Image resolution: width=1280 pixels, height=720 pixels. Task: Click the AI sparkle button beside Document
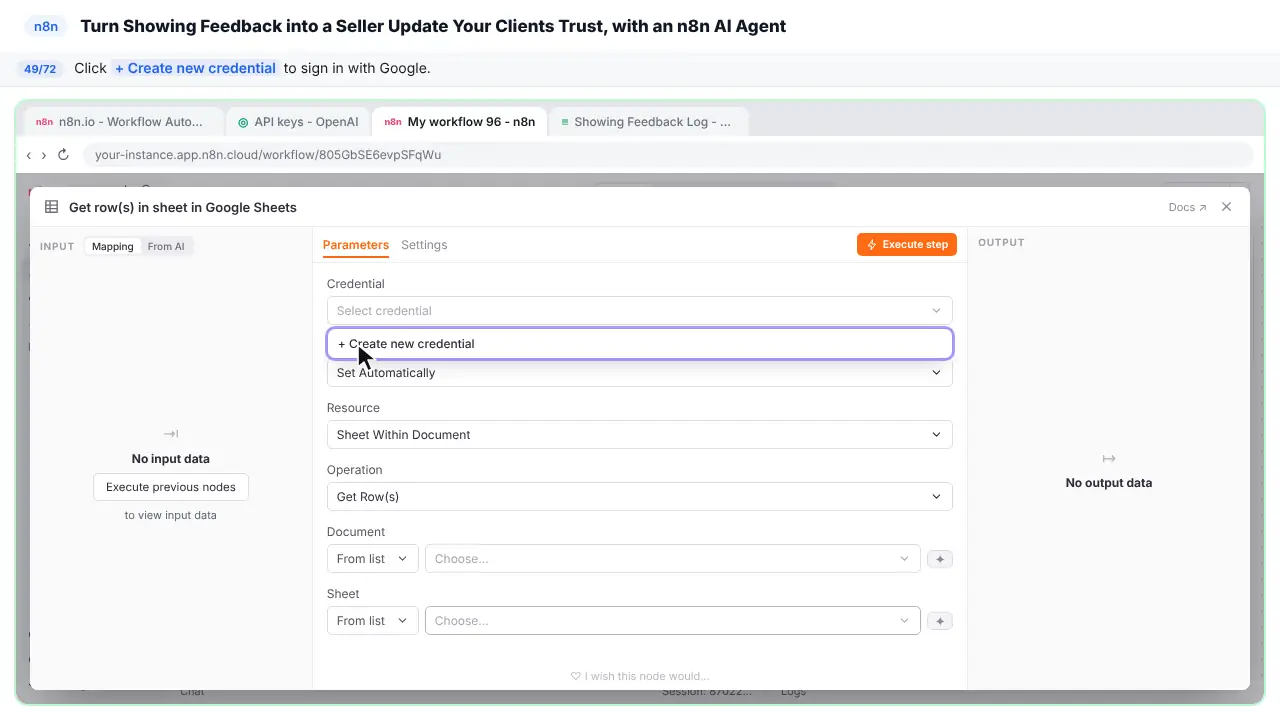(x=940, y=559)
